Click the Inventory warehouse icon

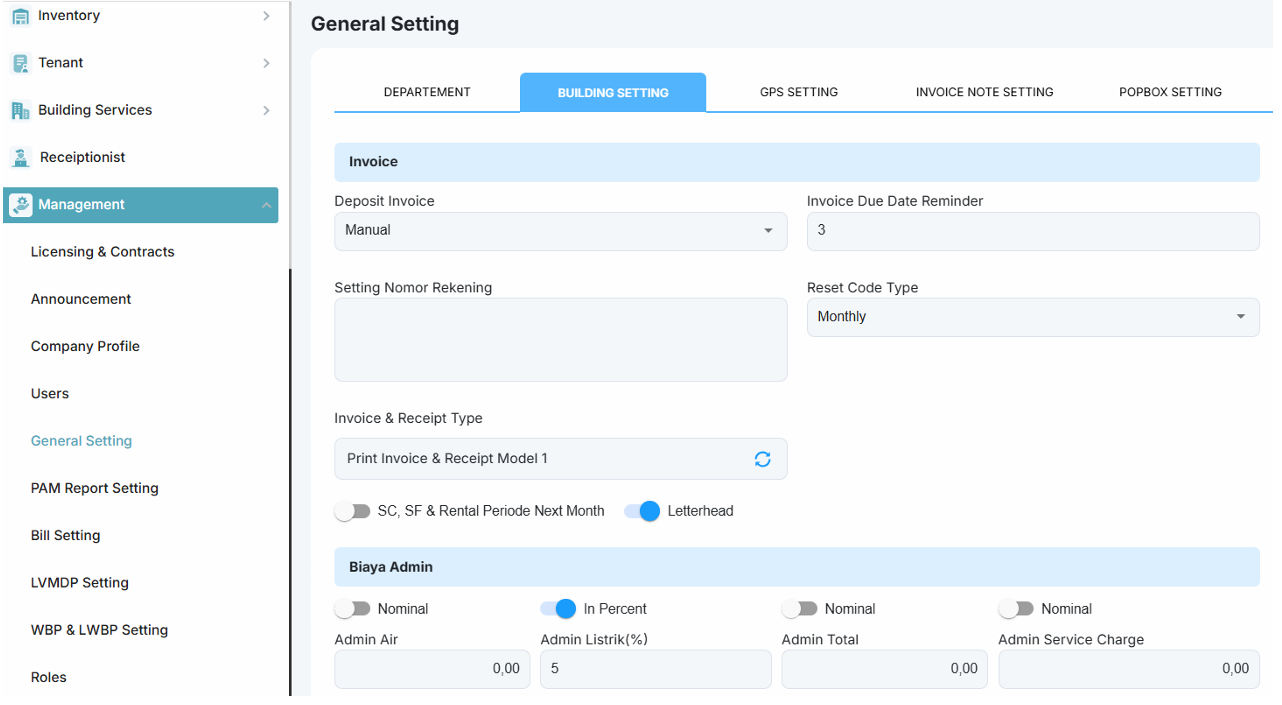pyautogui.click(x=20, y=16)
